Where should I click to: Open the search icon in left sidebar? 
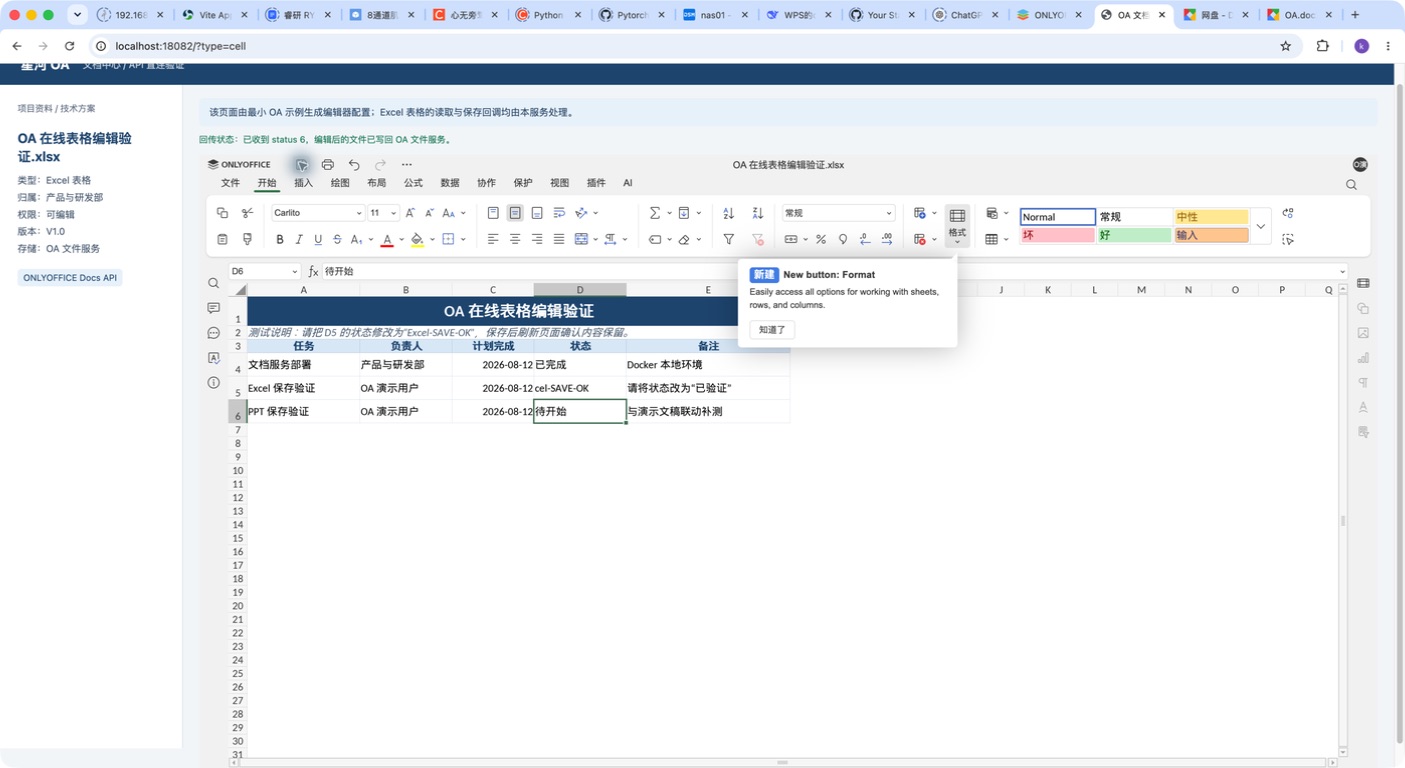tap(213, 283)
